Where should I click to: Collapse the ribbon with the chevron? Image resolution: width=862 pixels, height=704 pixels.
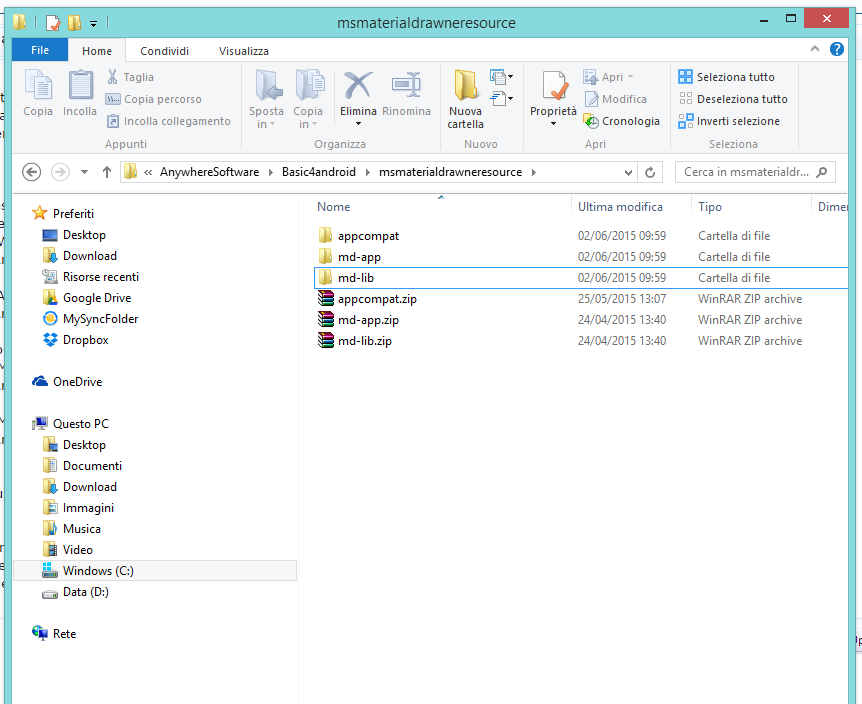pyautogui.click(x=815, y=49)
